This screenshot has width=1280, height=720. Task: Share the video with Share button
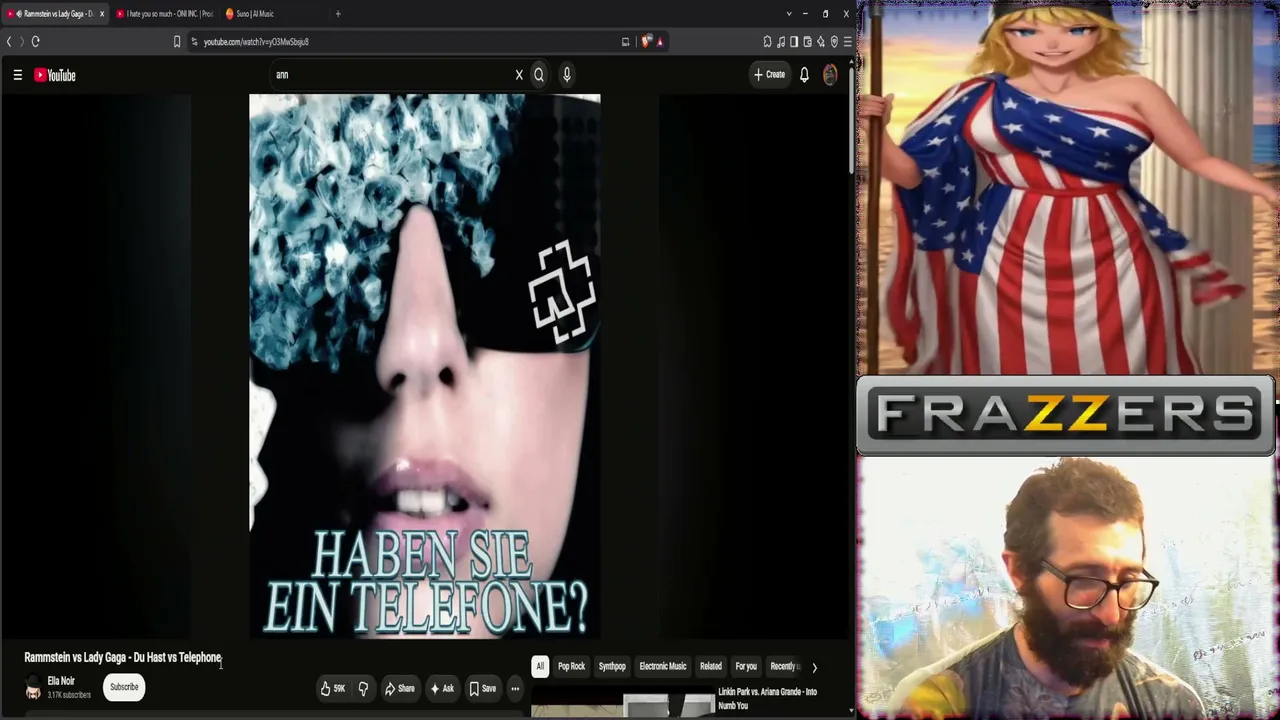pyautogui.click(x=400, y=688)
